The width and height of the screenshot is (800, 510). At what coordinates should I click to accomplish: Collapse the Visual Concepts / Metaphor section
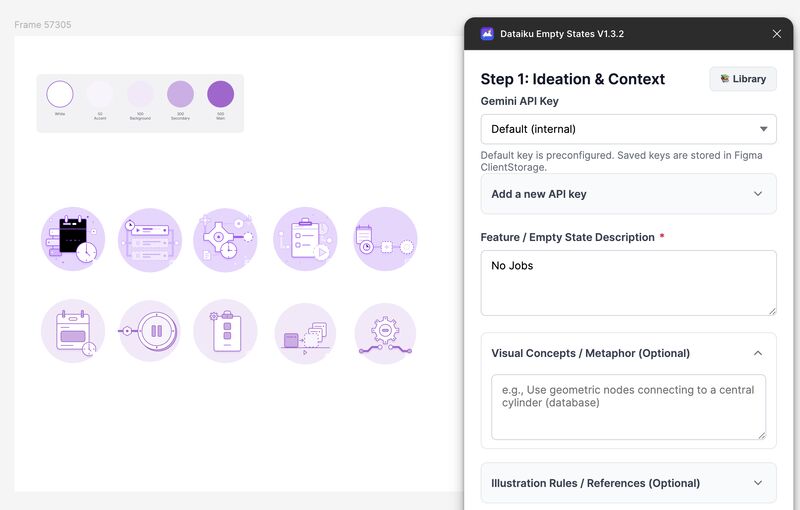coord(757,353)
